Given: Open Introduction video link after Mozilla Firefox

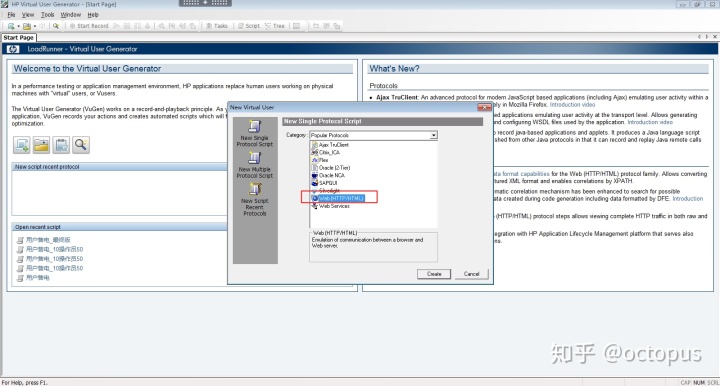Looking at the screenshot, I should click(x=572, y=105).
